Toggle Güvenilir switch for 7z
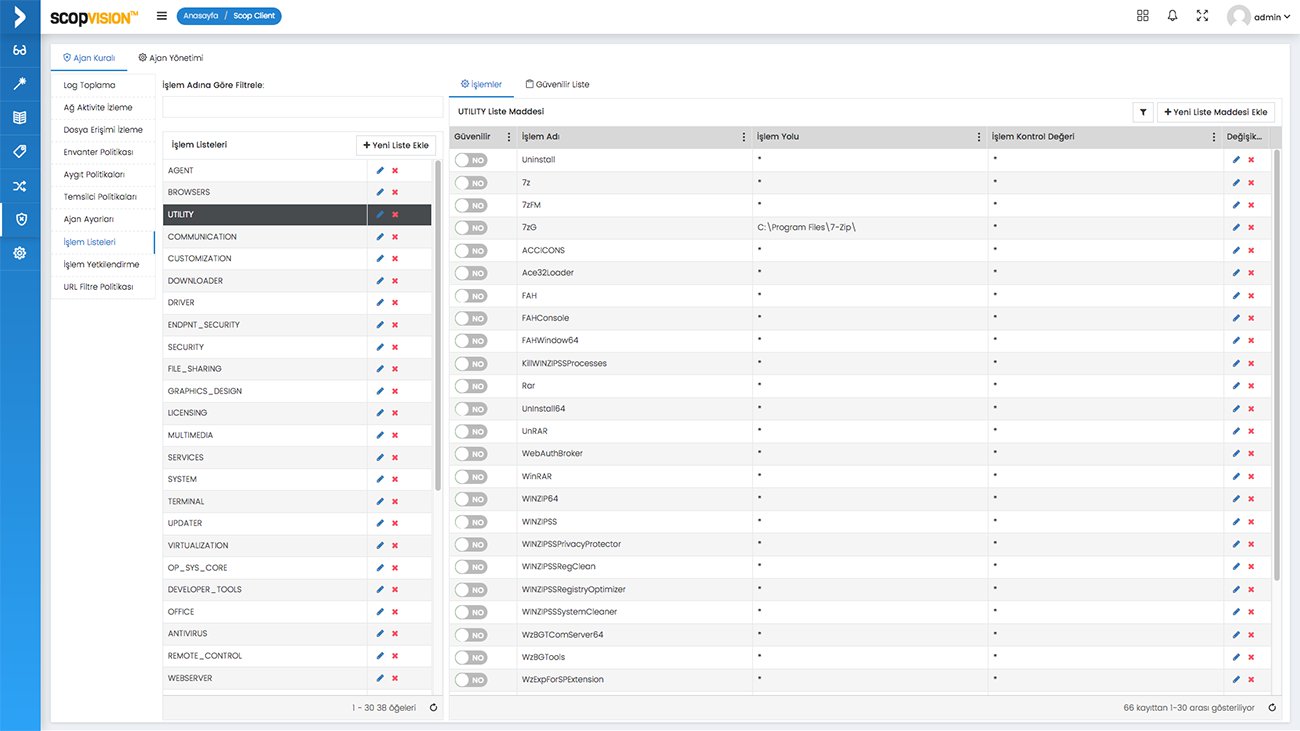The width and height of the screenshot is (1300, 731). (471, 183)
